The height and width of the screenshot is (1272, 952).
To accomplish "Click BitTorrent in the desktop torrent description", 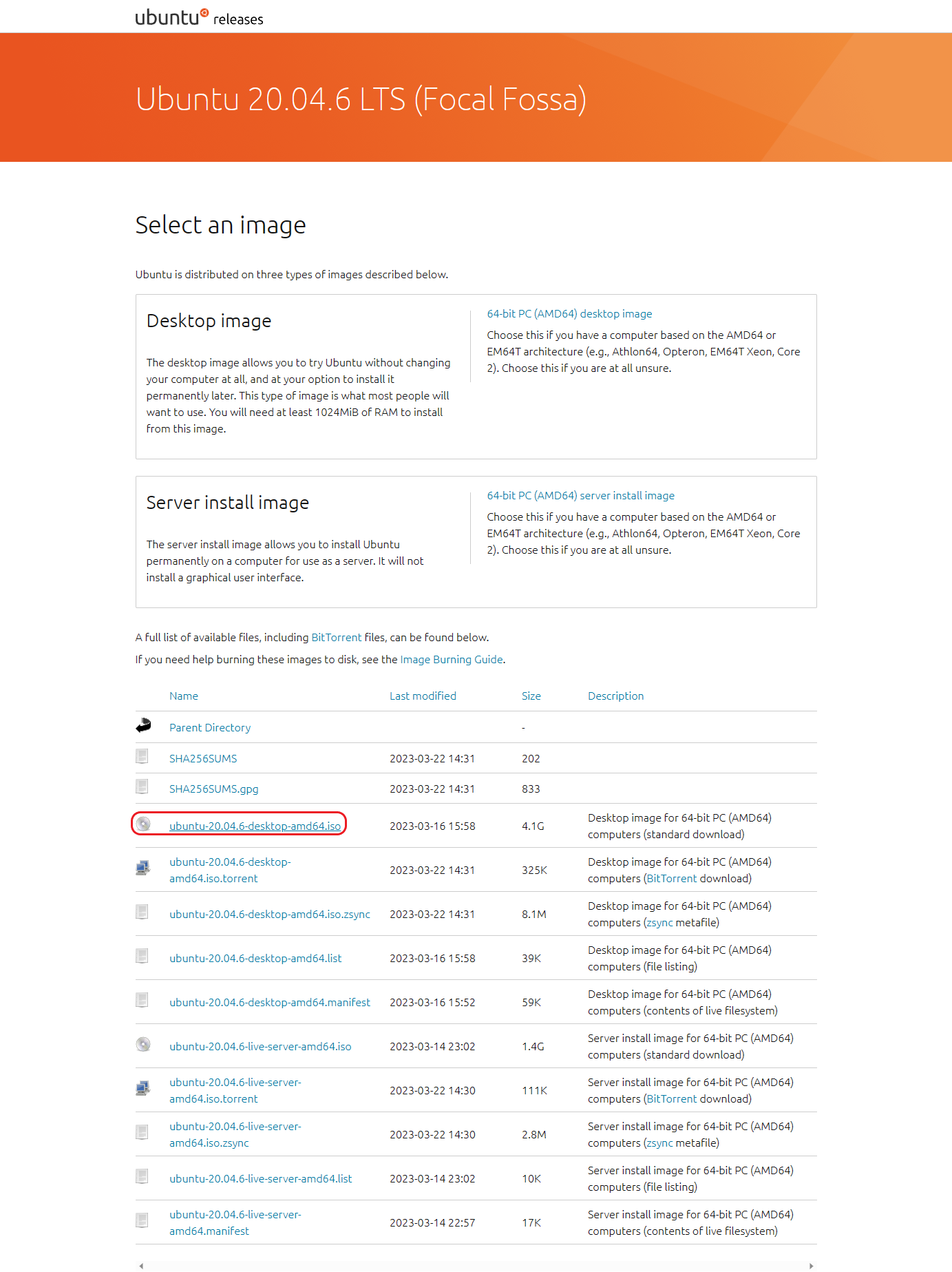I will pos(672,879).
